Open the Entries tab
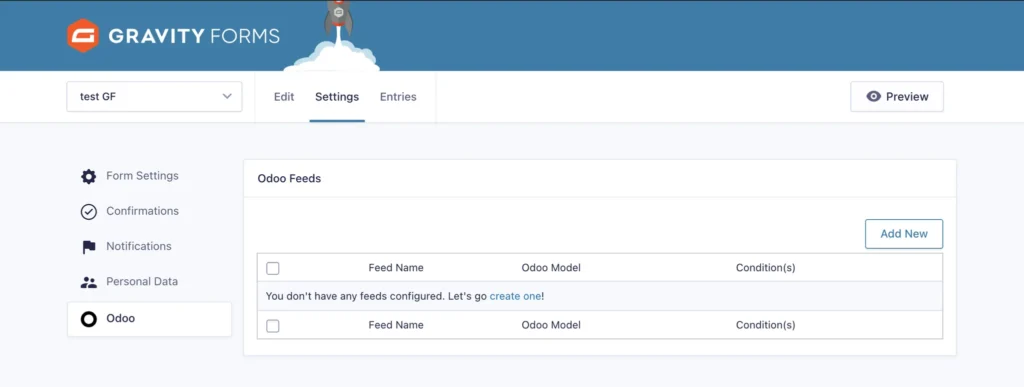1024x387 pixels. click(398, 97)
